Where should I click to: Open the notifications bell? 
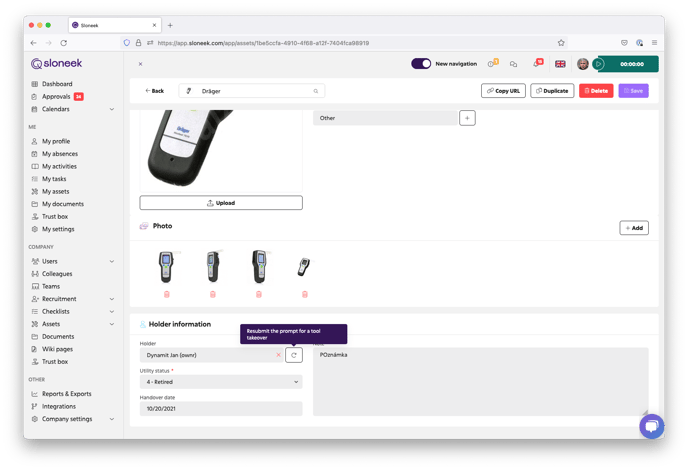coord(538,64)
